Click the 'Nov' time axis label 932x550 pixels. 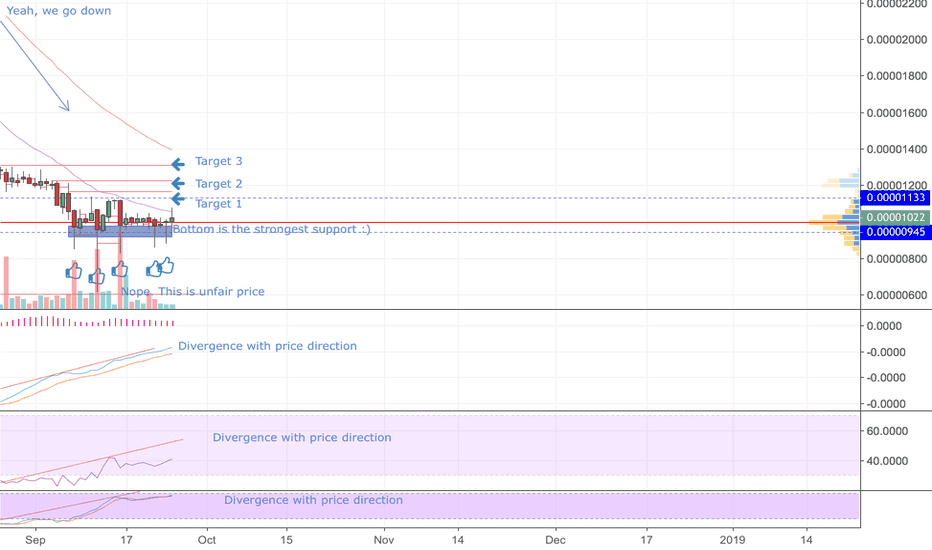tap(384, 540)
